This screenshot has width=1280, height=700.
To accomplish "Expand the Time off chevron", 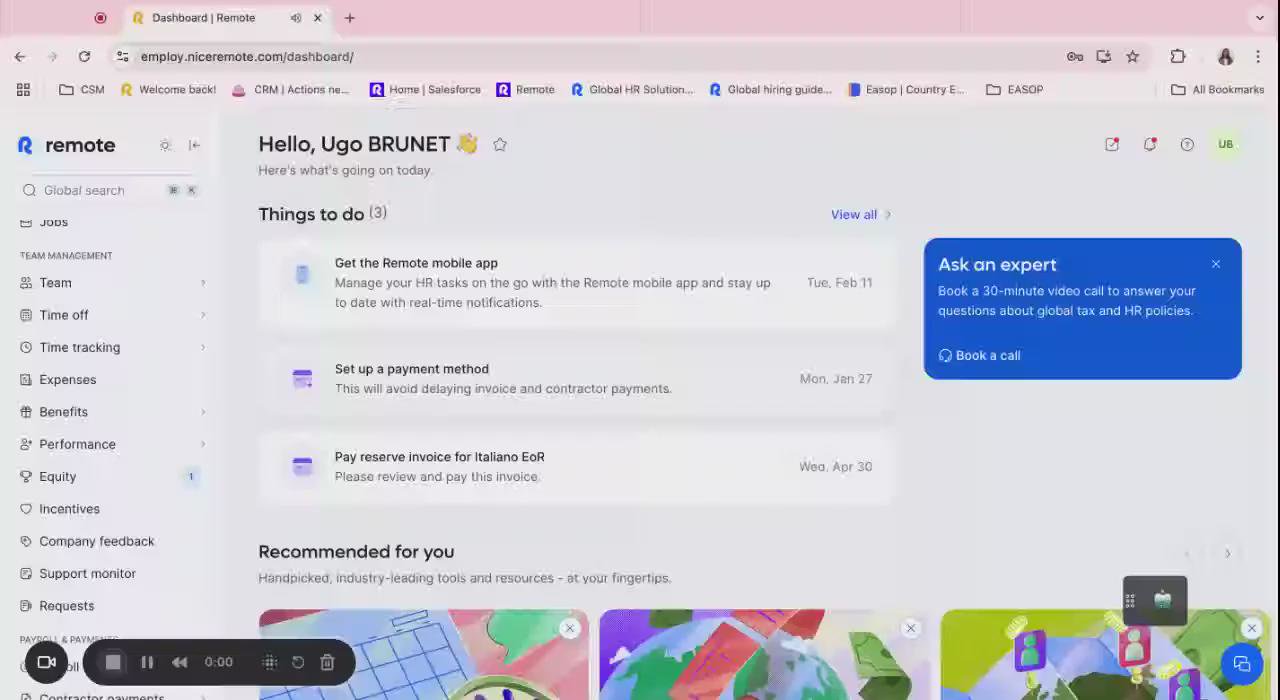I will [x=203, y=315].
